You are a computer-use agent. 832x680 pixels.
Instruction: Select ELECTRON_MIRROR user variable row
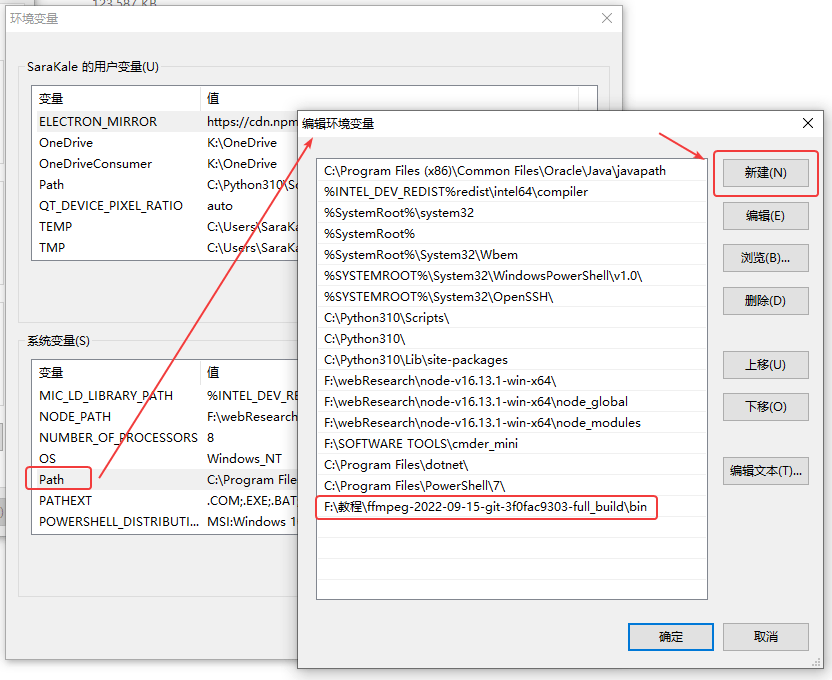pyautogui.click(x=97, y=121)
